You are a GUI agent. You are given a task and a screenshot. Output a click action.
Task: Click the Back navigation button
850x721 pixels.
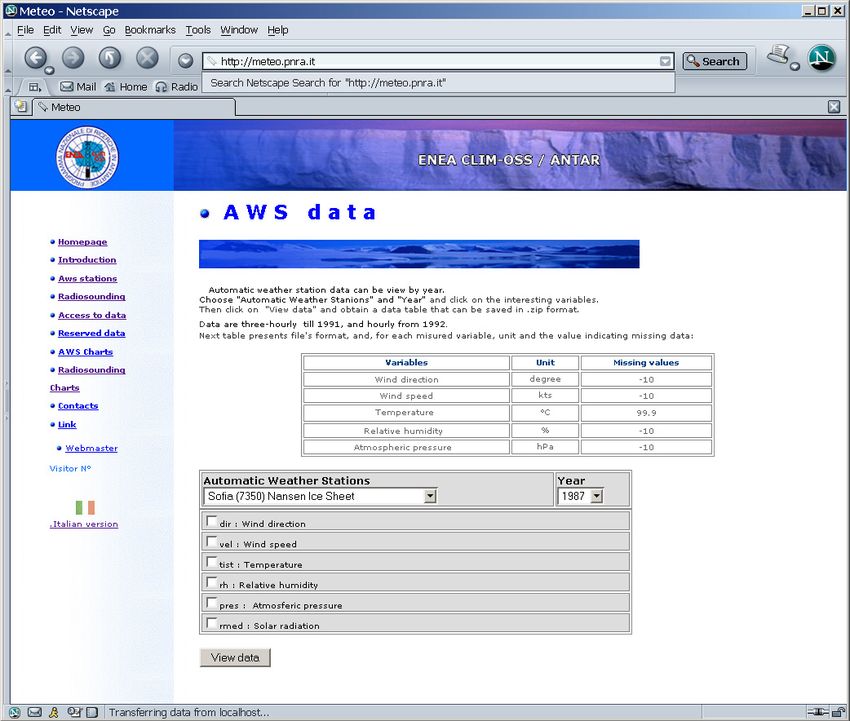[36, 58]
